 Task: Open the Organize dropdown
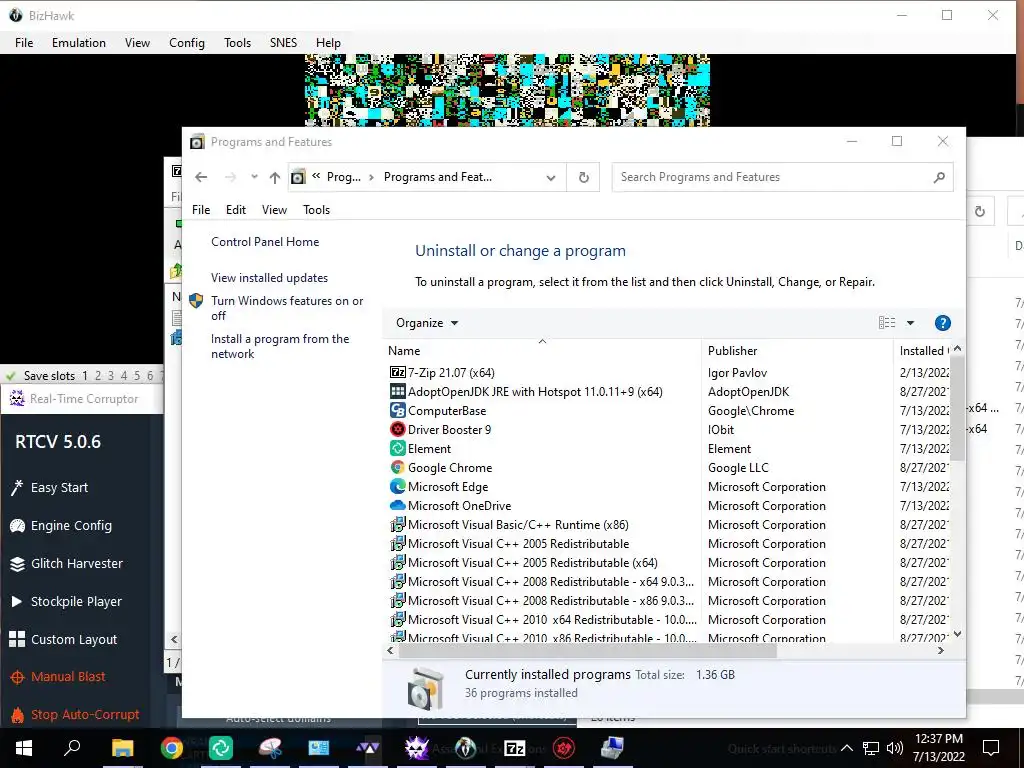(427, 323)
